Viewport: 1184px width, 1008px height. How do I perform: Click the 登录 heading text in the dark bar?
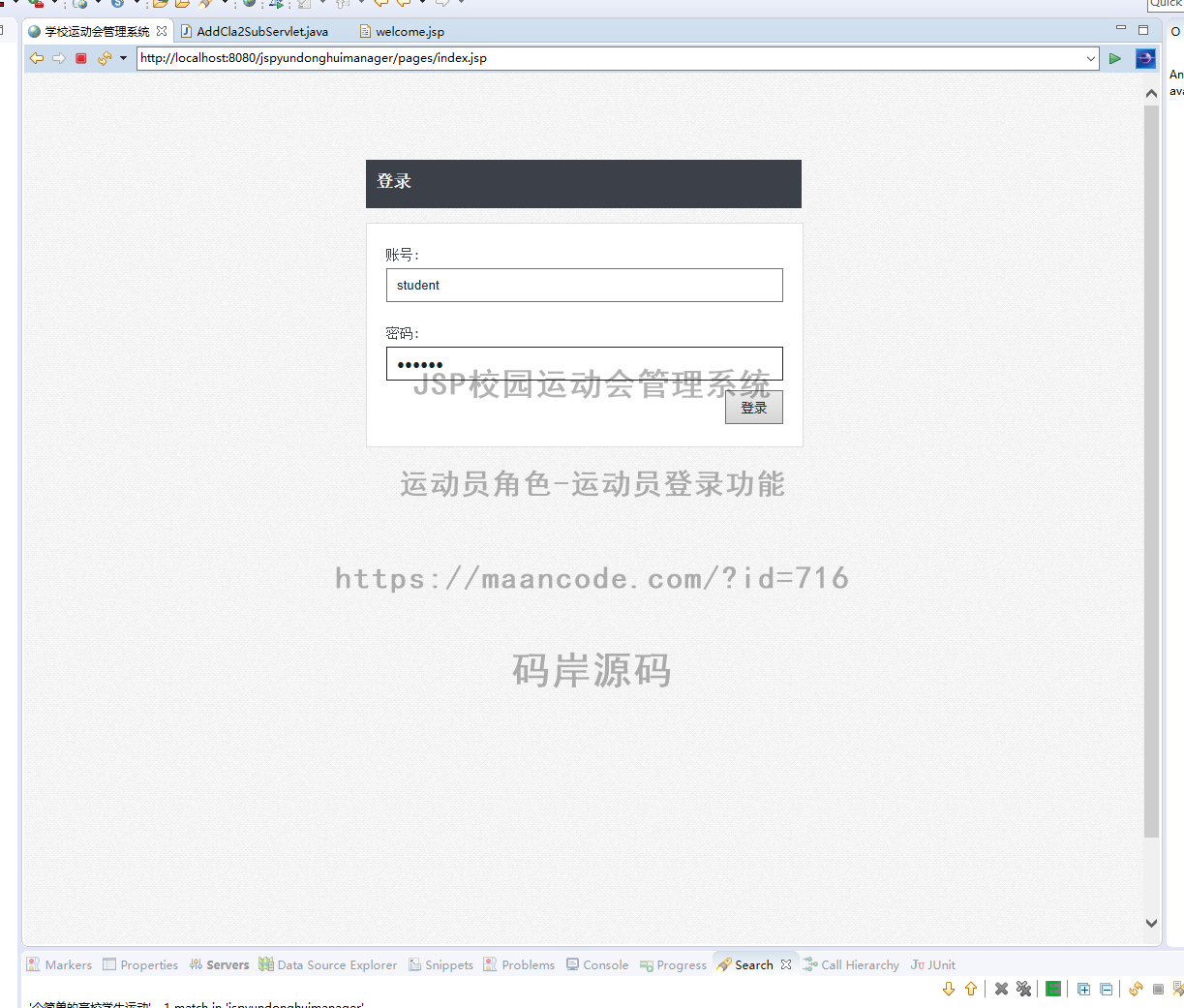coord(394,181)
